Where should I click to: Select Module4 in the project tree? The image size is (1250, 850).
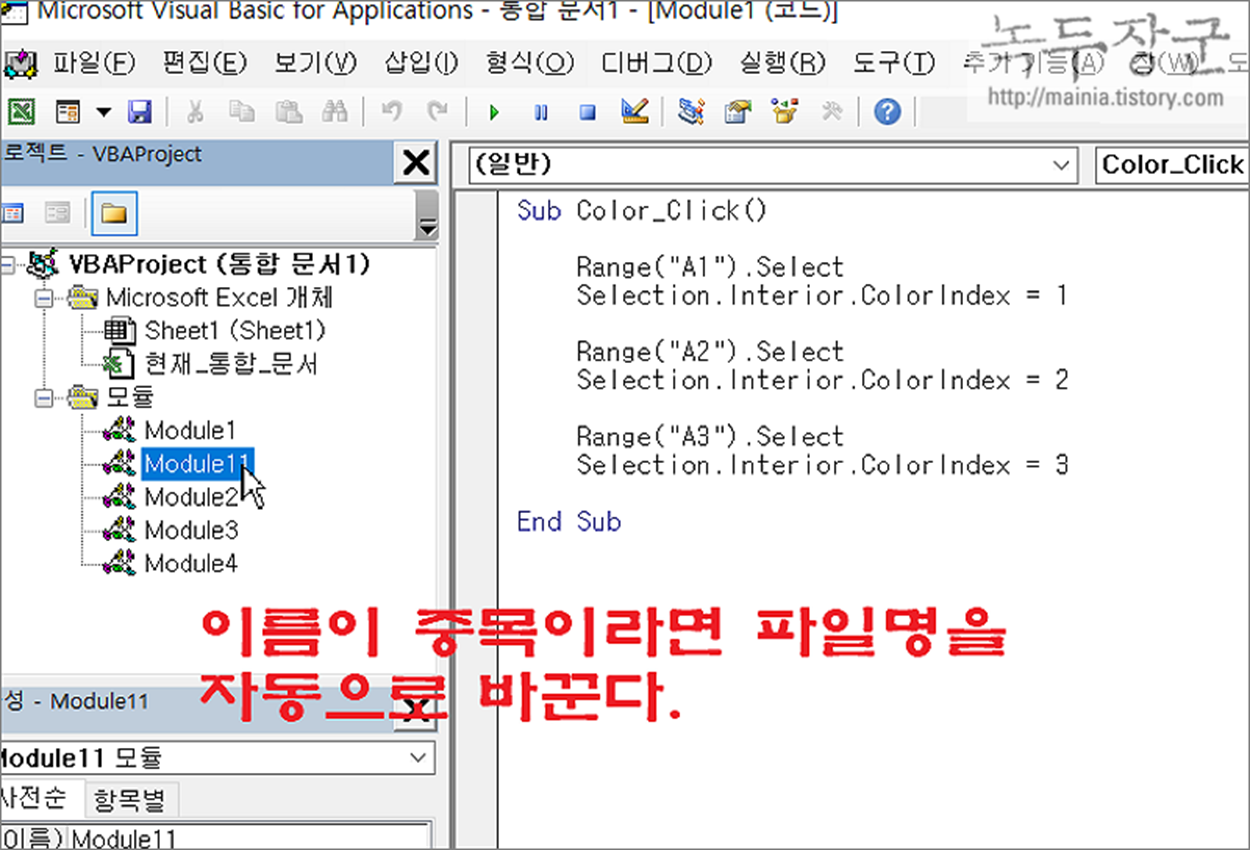(x=191, y=563)
